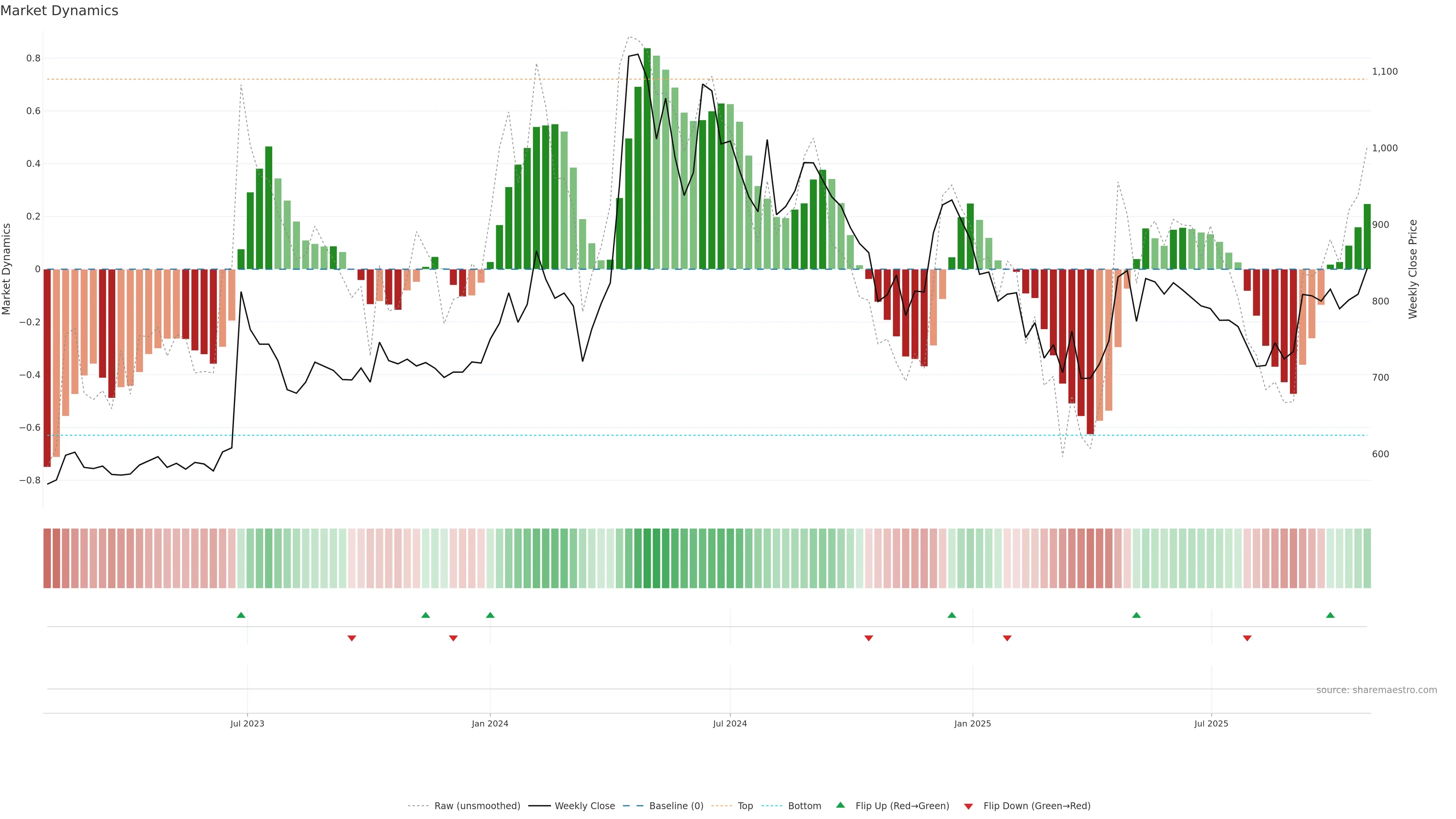Click the Jul 2024 x-axis label
Screen dimensions: 1456x819
coord(730,723)
